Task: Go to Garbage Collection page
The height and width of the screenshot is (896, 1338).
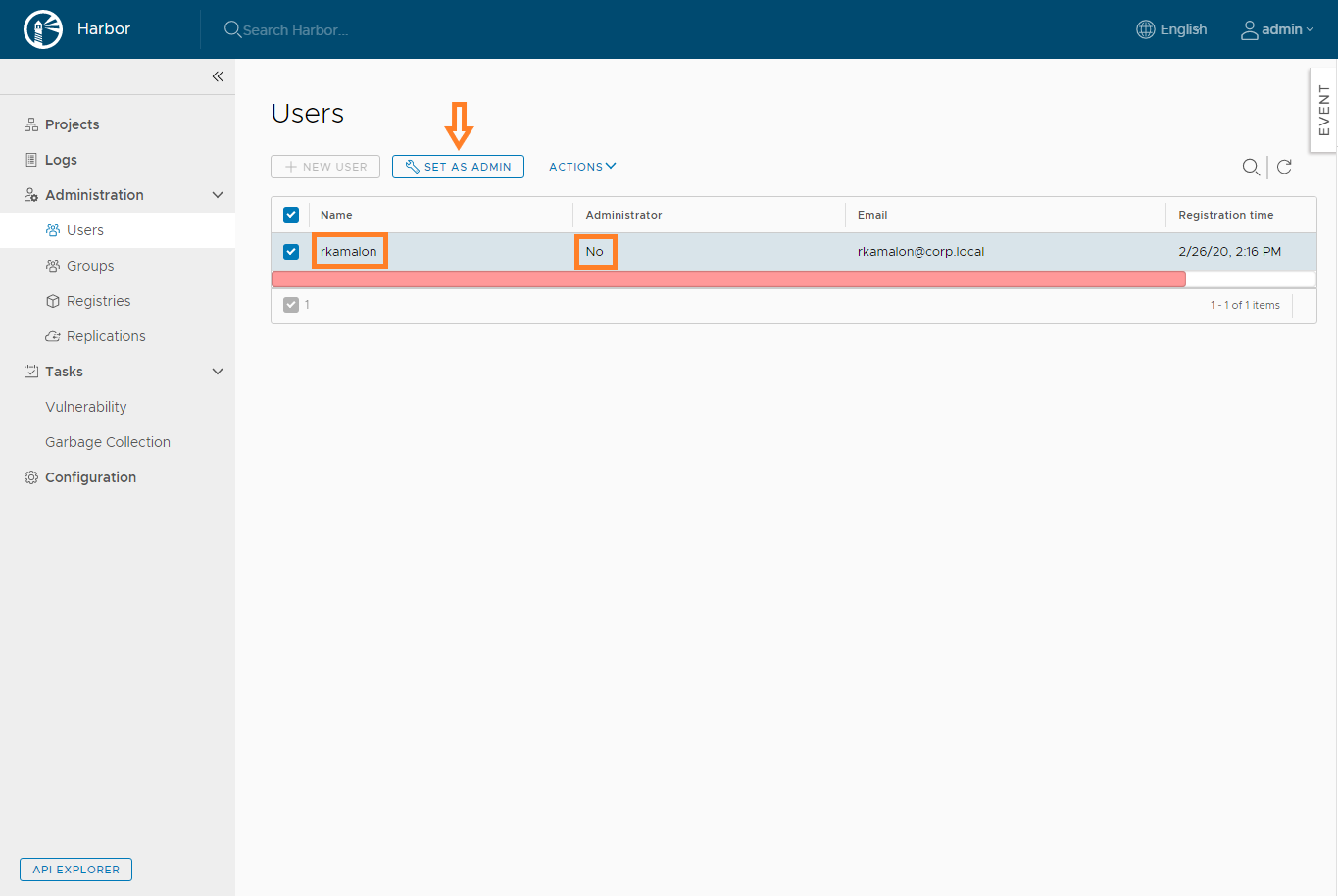Action: (x=108, y=442)
